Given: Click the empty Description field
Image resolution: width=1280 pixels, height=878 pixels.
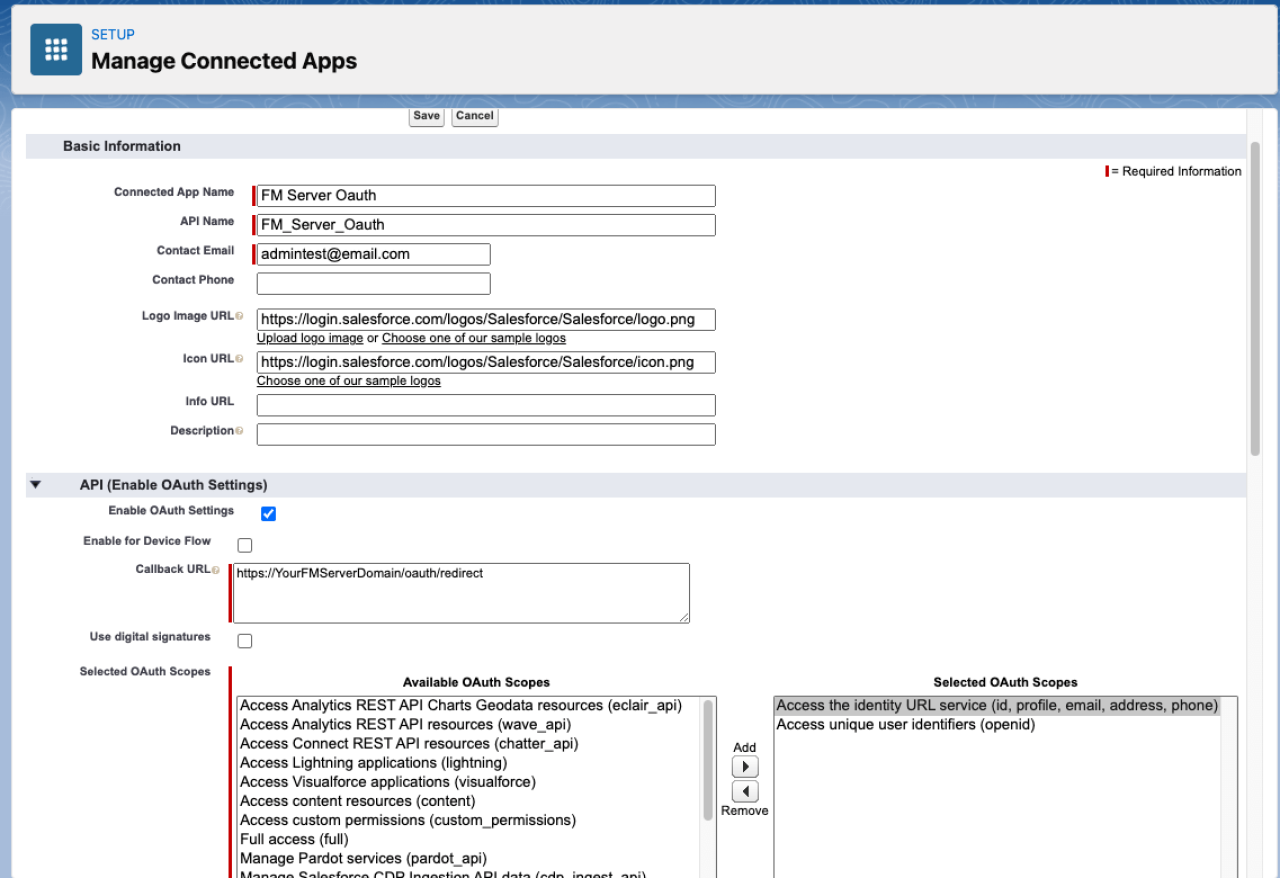Looking at the screenshot, I should tap(486, 434).
